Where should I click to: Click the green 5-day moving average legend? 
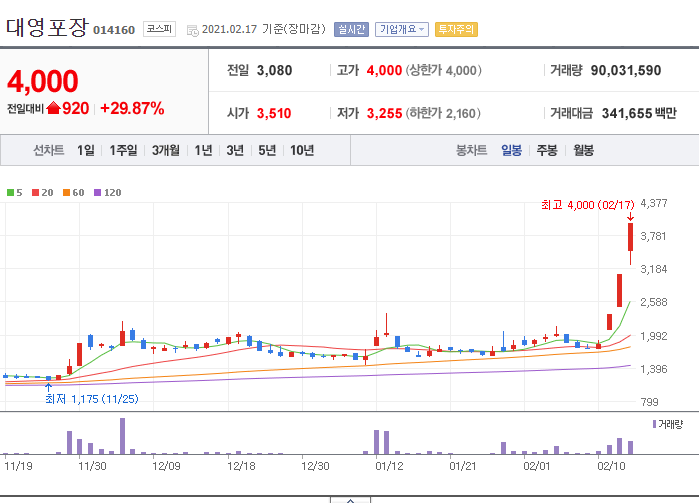point(15,193)
